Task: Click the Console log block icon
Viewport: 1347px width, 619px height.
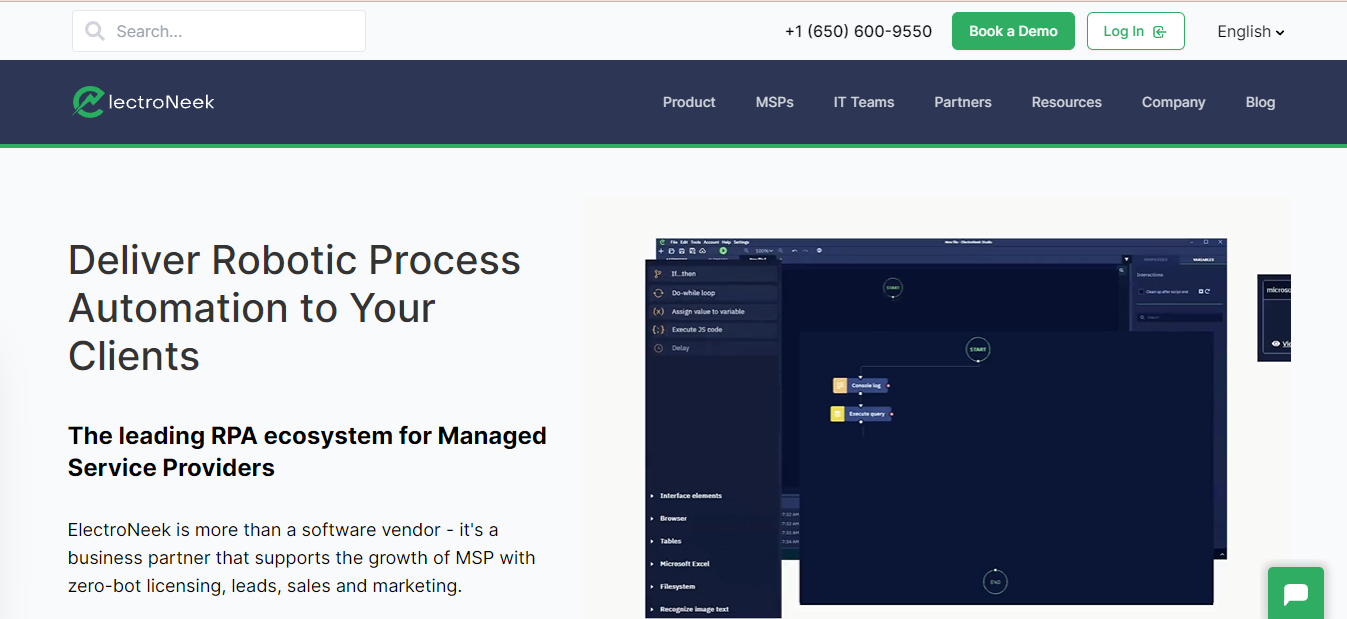Action: click(x=840, y=385)
